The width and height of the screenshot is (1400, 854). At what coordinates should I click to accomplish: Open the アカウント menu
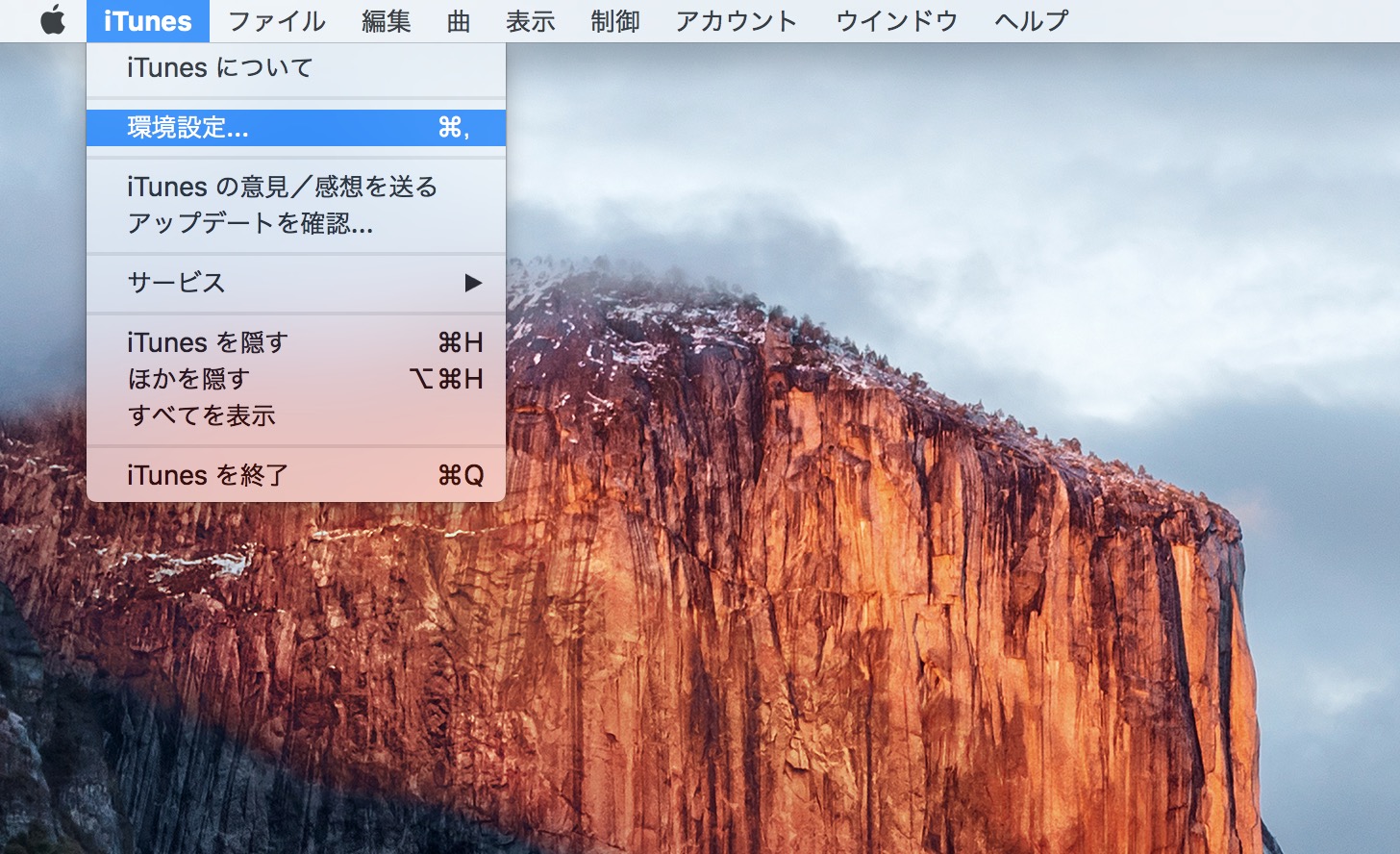[x=736, y=20]
